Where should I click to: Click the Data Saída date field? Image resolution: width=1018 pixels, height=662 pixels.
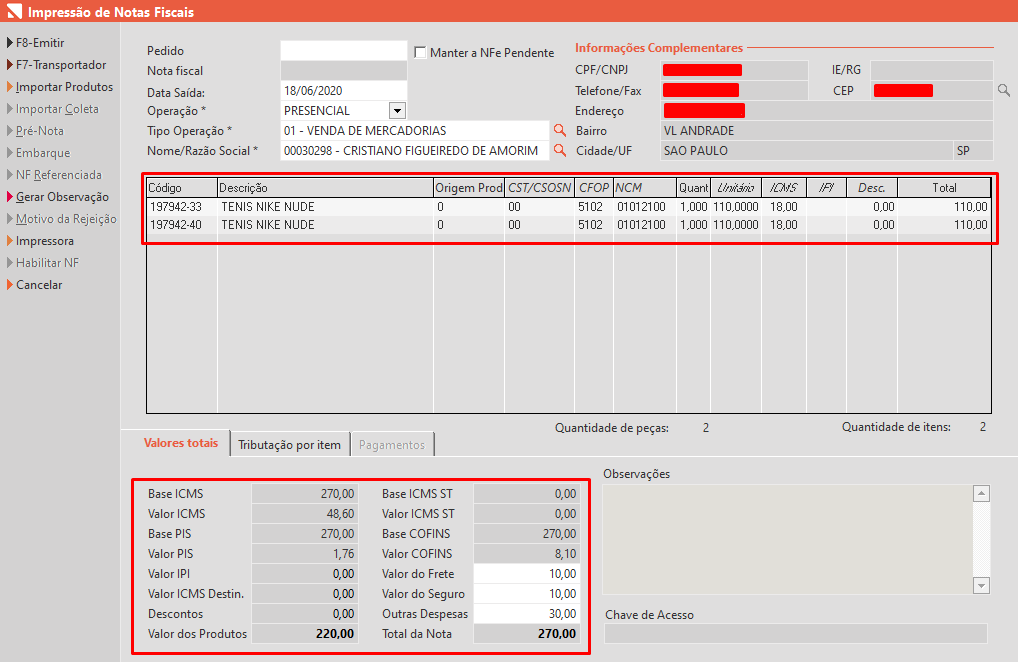click(343, 91)
